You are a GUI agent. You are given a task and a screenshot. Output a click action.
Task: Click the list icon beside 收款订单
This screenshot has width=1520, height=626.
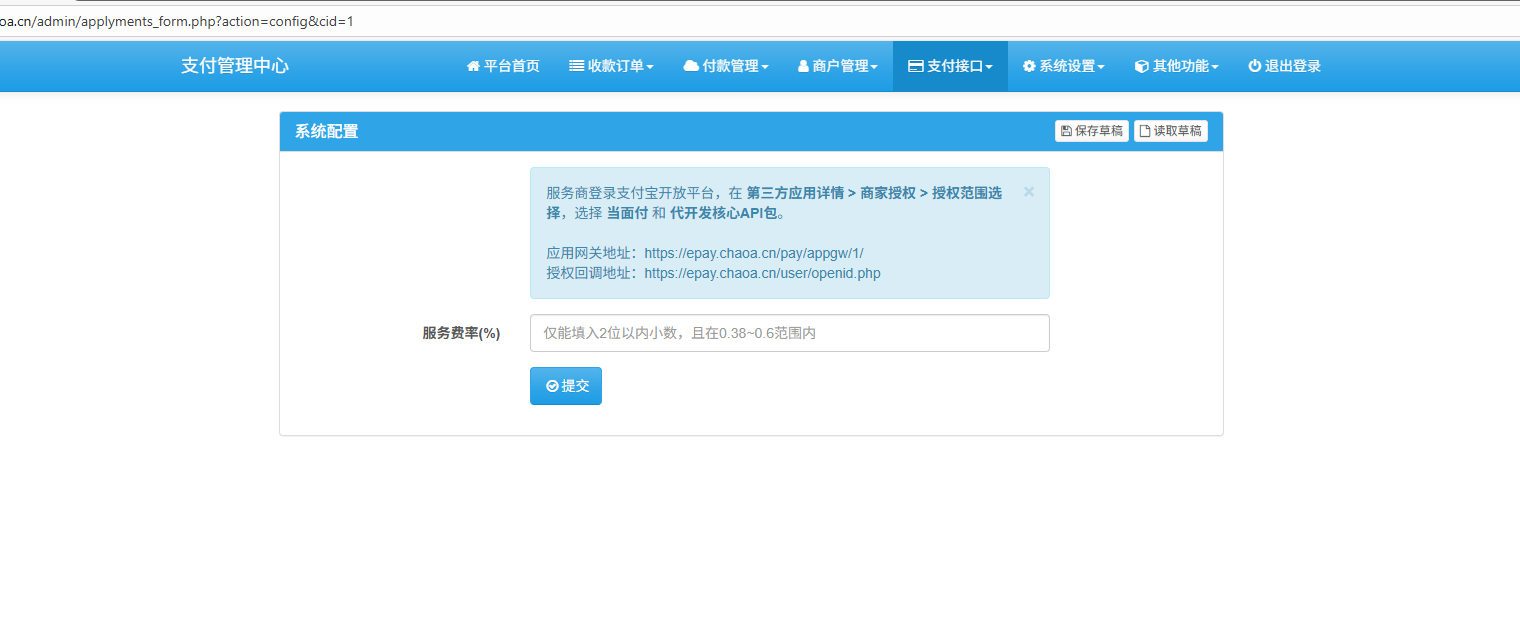point(577,66)
